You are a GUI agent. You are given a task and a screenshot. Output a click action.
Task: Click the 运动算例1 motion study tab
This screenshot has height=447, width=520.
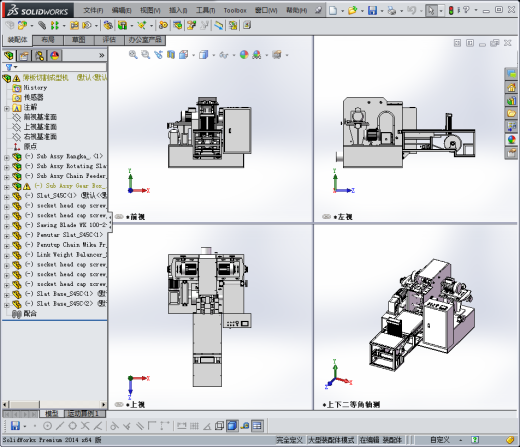pyautogui.click(x=84, y=414)
